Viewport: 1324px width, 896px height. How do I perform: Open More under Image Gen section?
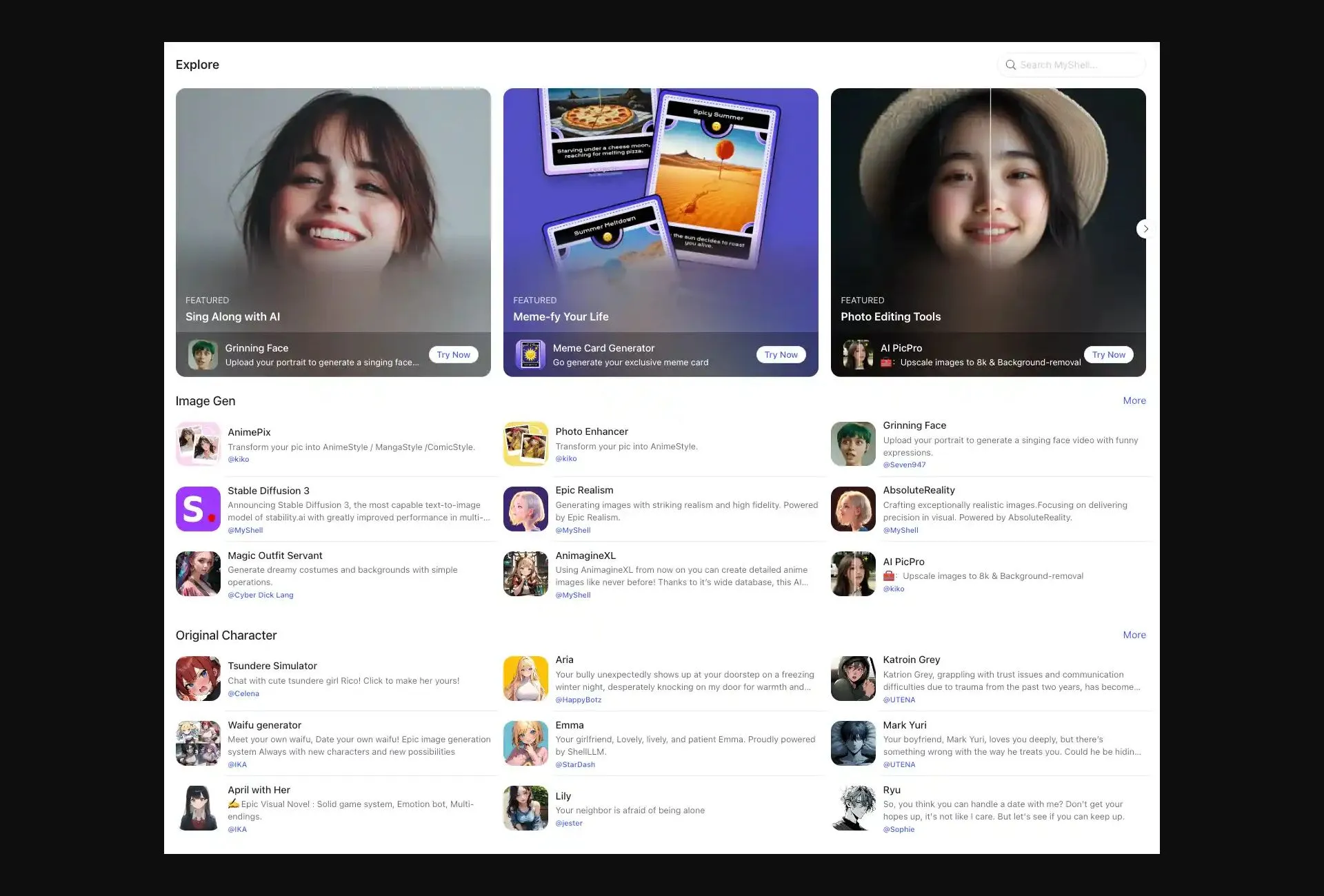(x=1134, y=400)
